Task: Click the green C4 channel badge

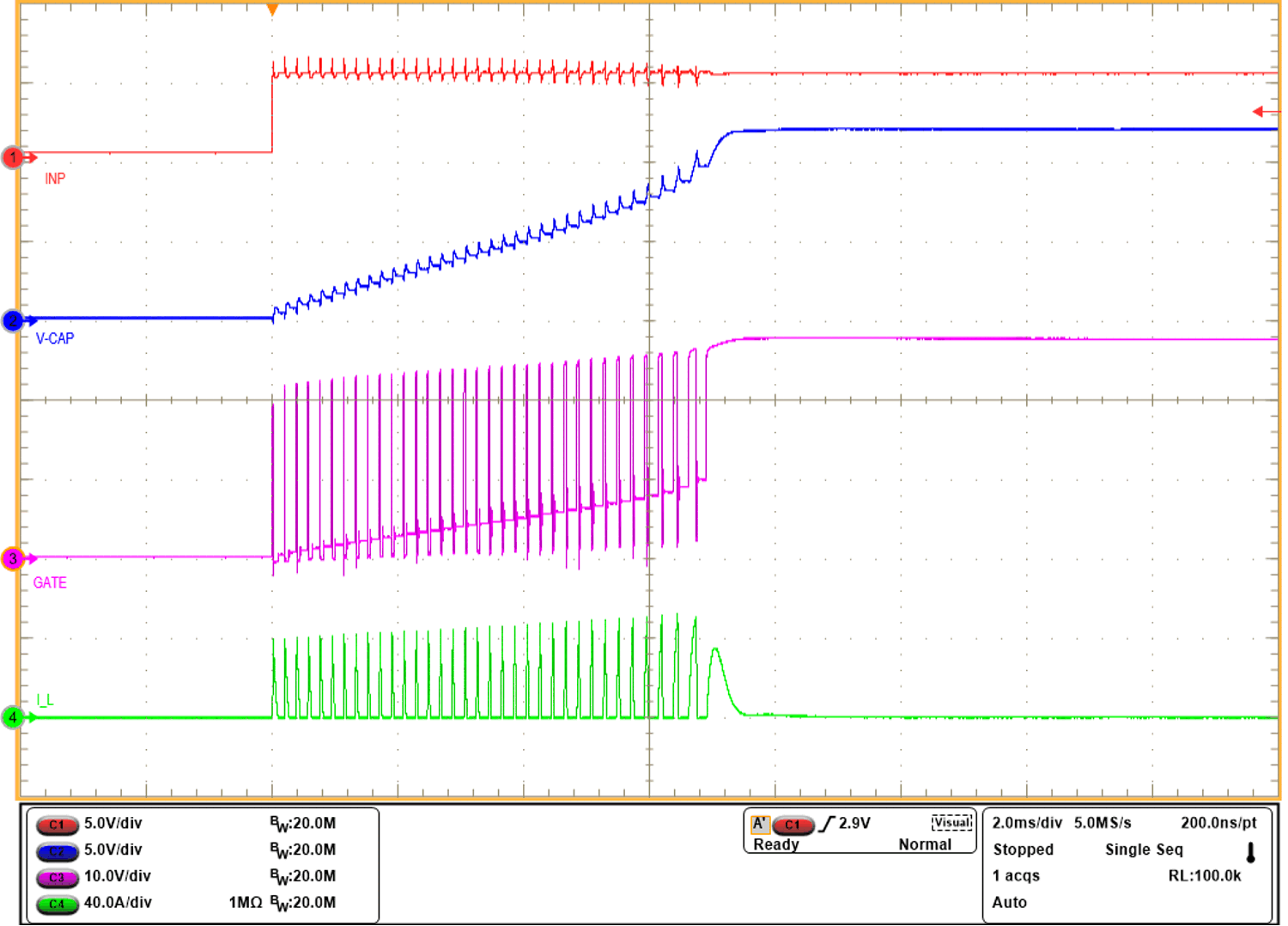Action: 57,904
